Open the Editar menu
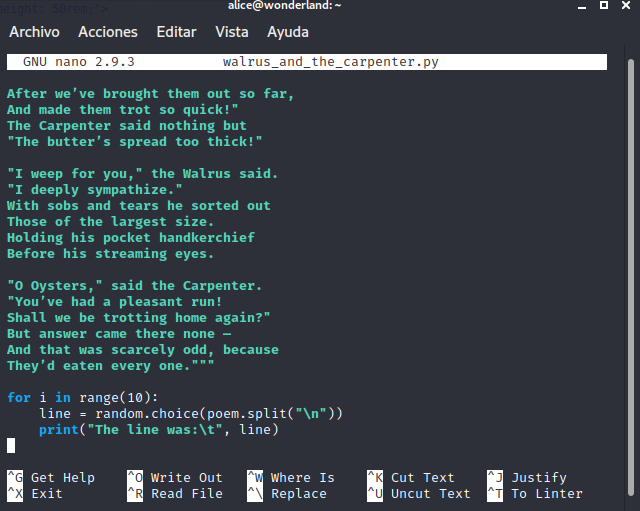The width and height of the screenshot is (640, 511). pyautogui.click(x=176, y=32)
